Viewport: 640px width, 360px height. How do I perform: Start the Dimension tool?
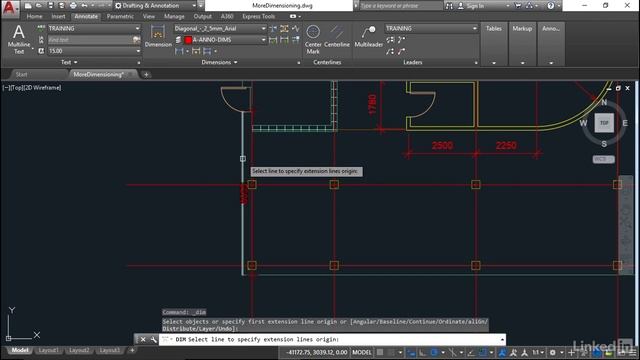(x=158, y=36)
